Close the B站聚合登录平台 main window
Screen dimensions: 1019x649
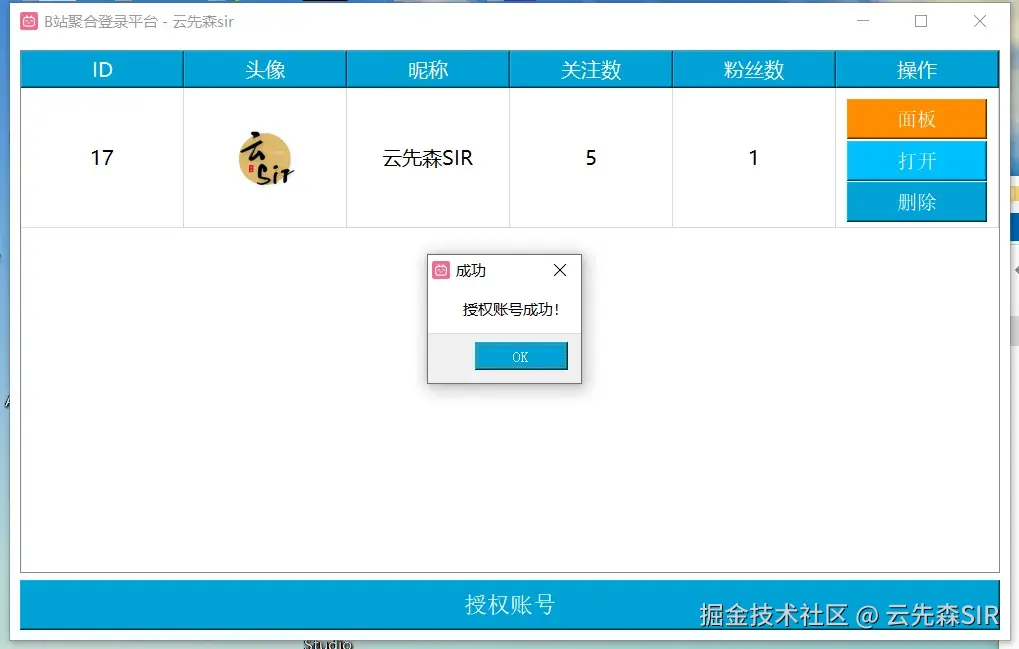tap(980, 21)
